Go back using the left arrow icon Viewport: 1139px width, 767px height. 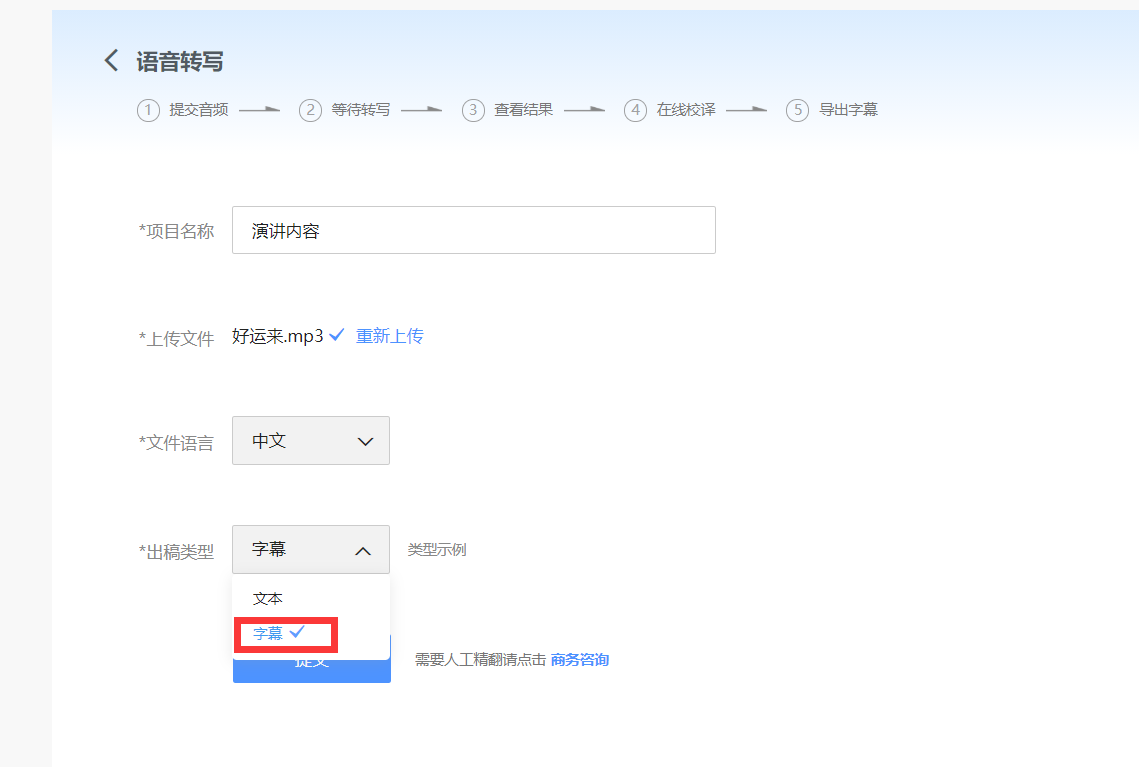pos(111,60)
